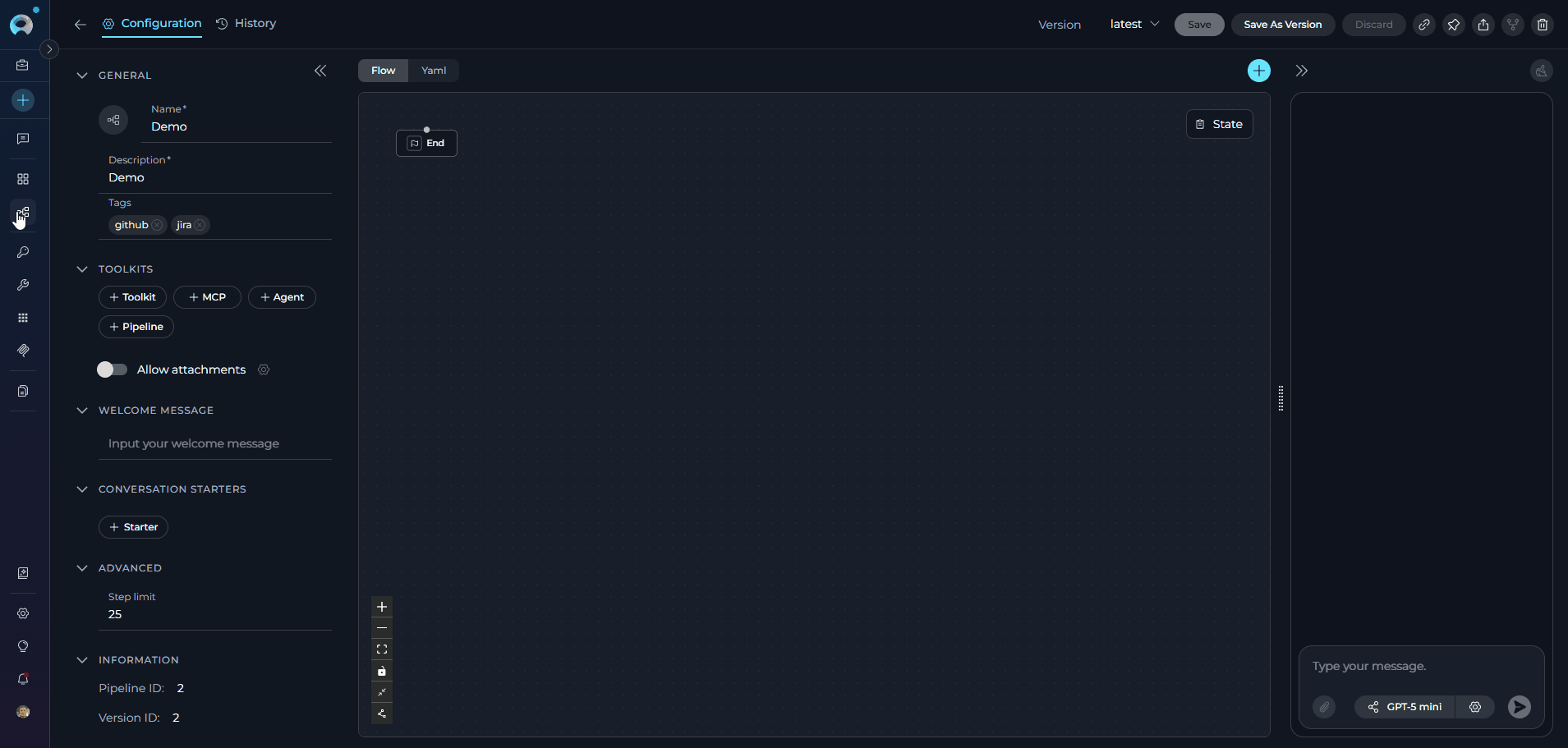This screenshot has width=1568, height=748.
Task: Collapse the ADVANCED section
Action: coord(82,567)
